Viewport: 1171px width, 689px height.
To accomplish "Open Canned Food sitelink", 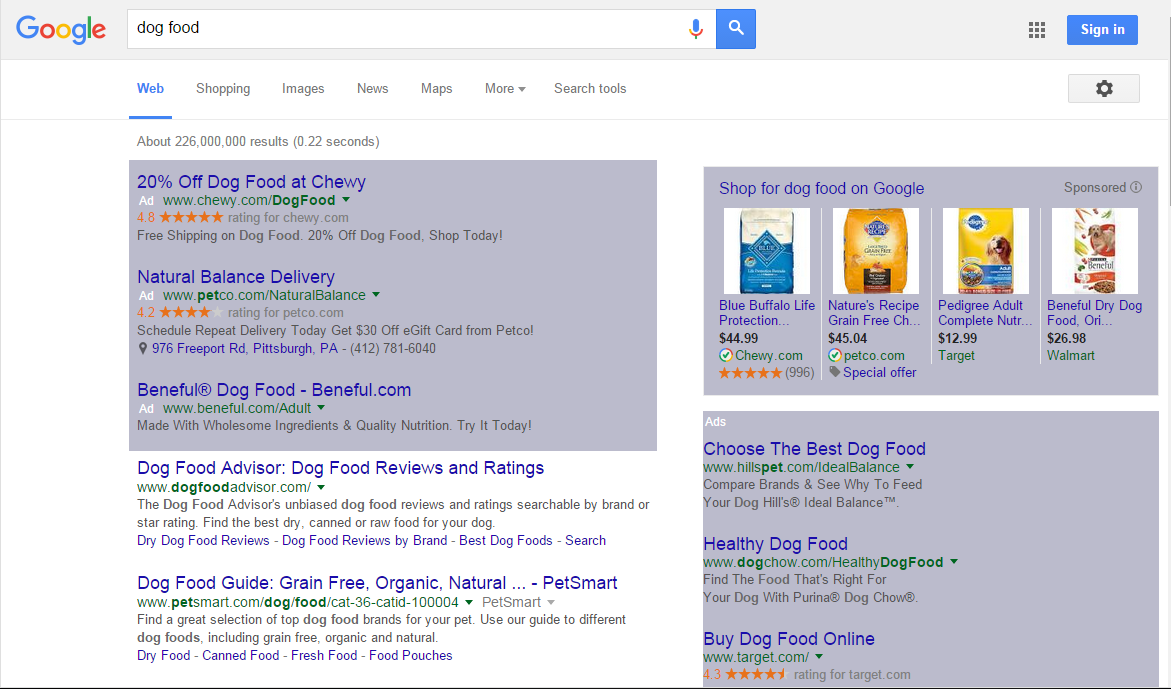I will [x=240, y=655].
